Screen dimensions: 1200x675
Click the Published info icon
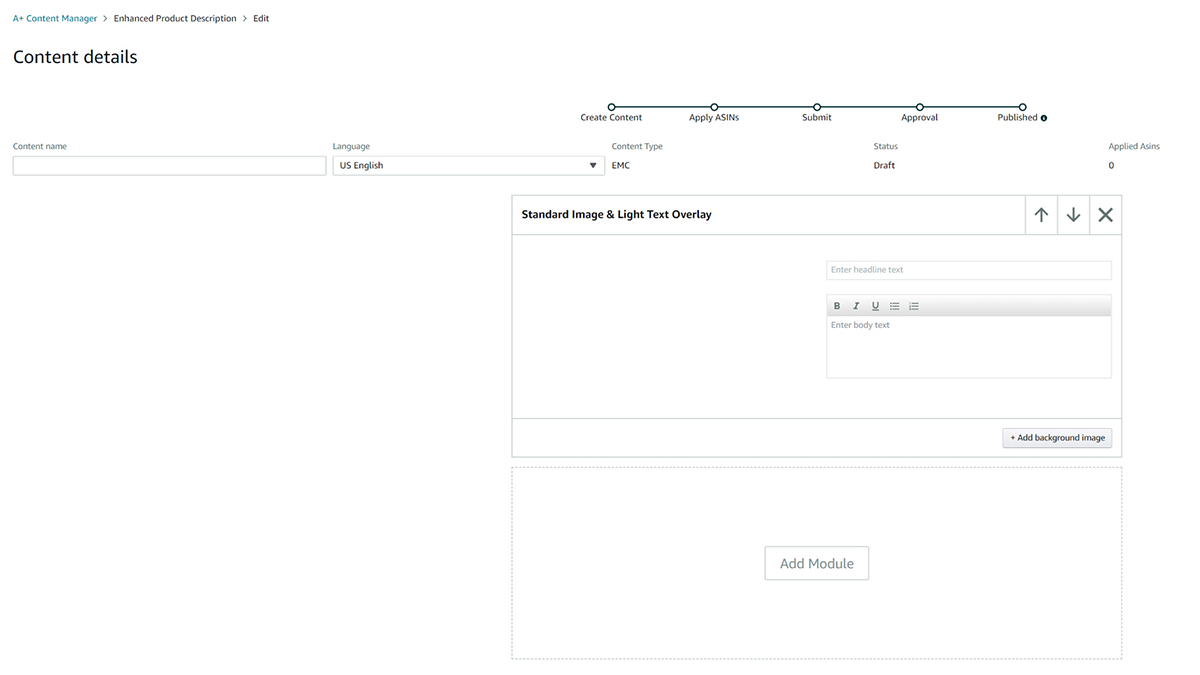pyautogui.click(x=1044, y=118)
